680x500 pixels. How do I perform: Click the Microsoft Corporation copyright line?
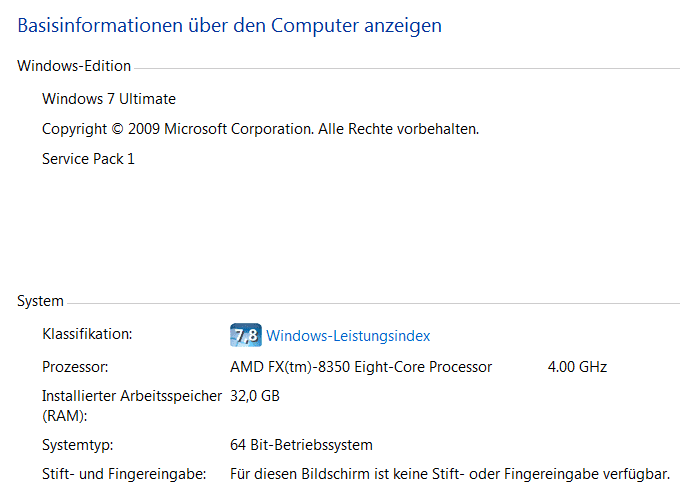click(x=260, y=129)
